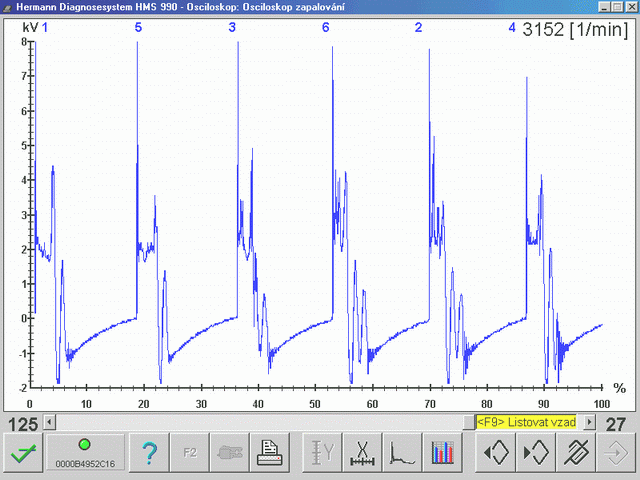The height and width of the screenshot is (480, 640).
Task: Open the colored bar chart view
Action: tap(442, 453)
